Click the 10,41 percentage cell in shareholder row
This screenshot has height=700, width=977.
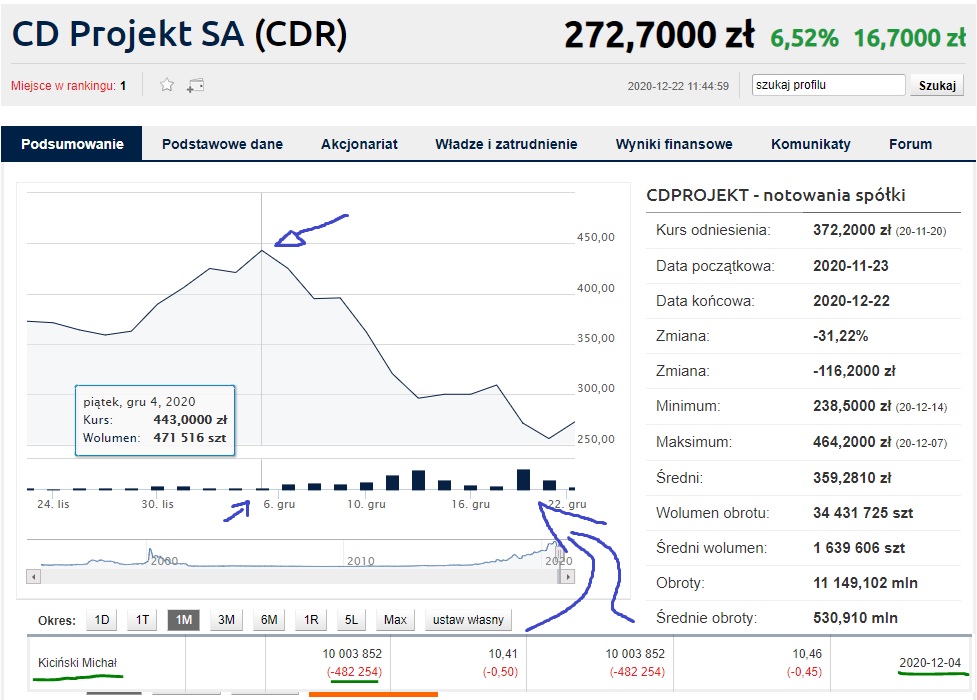point(503,653)
